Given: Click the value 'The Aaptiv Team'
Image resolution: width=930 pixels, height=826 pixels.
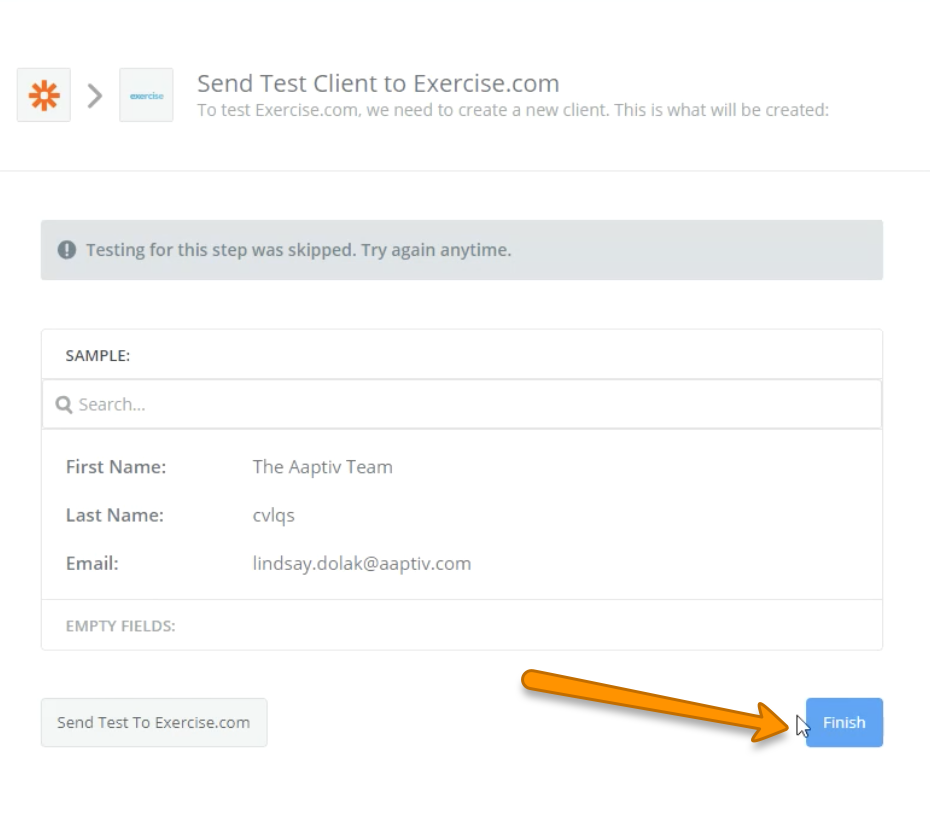Looking at the screenshot, I should pyautogui.click(x=323, y=467).
